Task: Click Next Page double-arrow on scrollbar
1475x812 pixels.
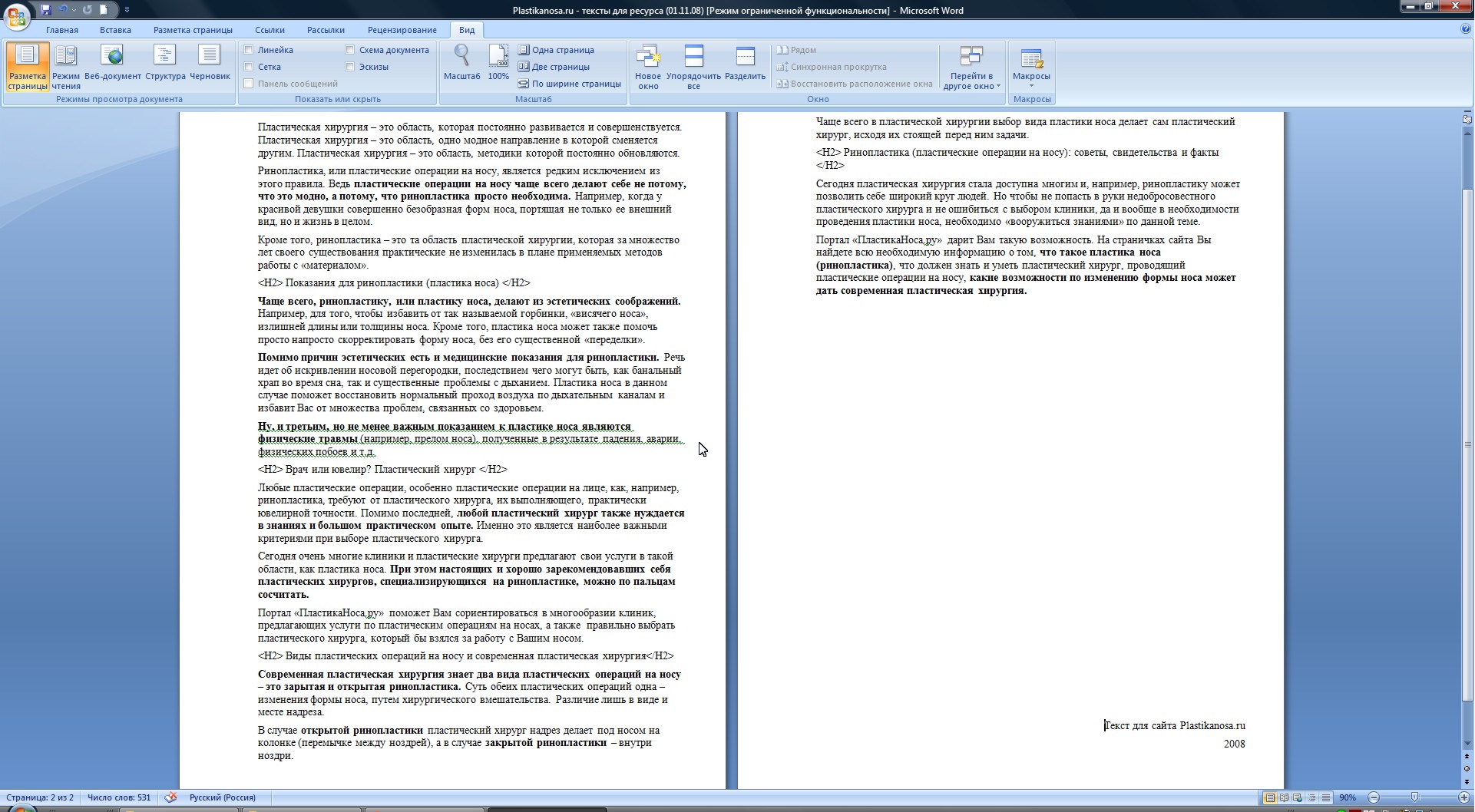Action: click(x=1467, y=781)
